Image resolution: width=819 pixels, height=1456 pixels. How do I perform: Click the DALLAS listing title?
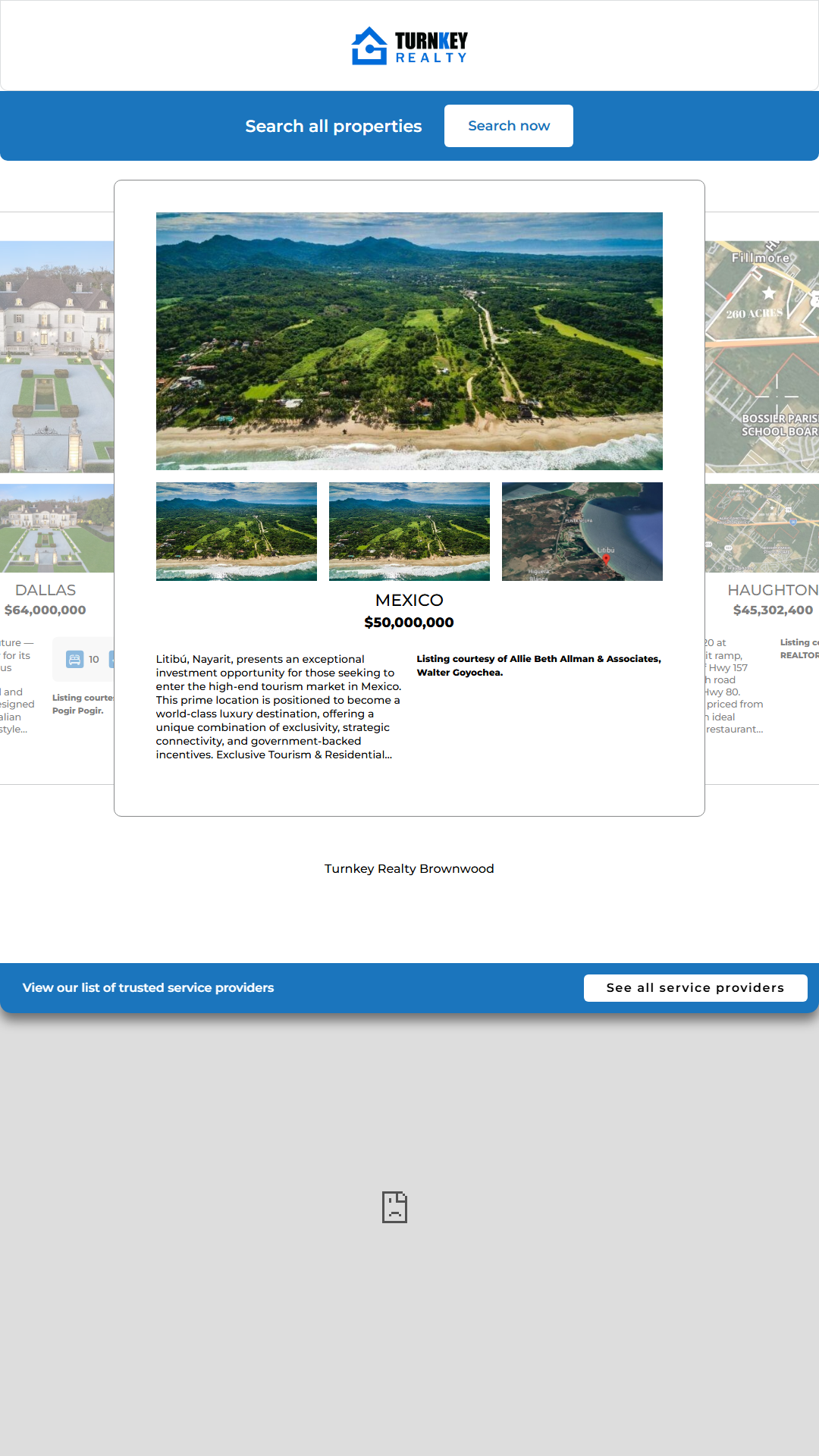tap(45, 590)
